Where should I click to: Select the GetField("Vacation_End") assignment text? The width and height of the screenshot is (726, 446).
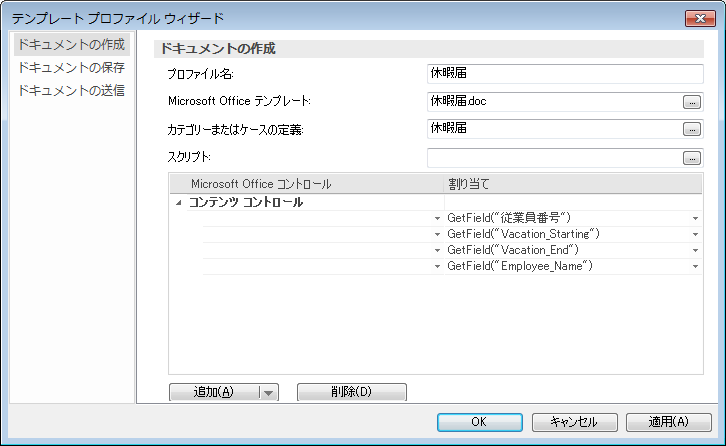[513, 250]
